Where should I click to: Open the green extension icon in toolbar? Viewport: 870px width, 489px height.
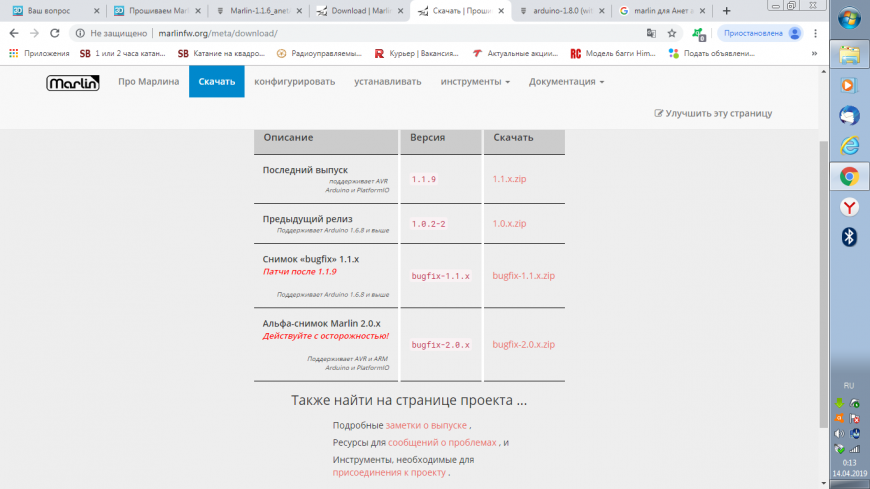tap(699, 34)
